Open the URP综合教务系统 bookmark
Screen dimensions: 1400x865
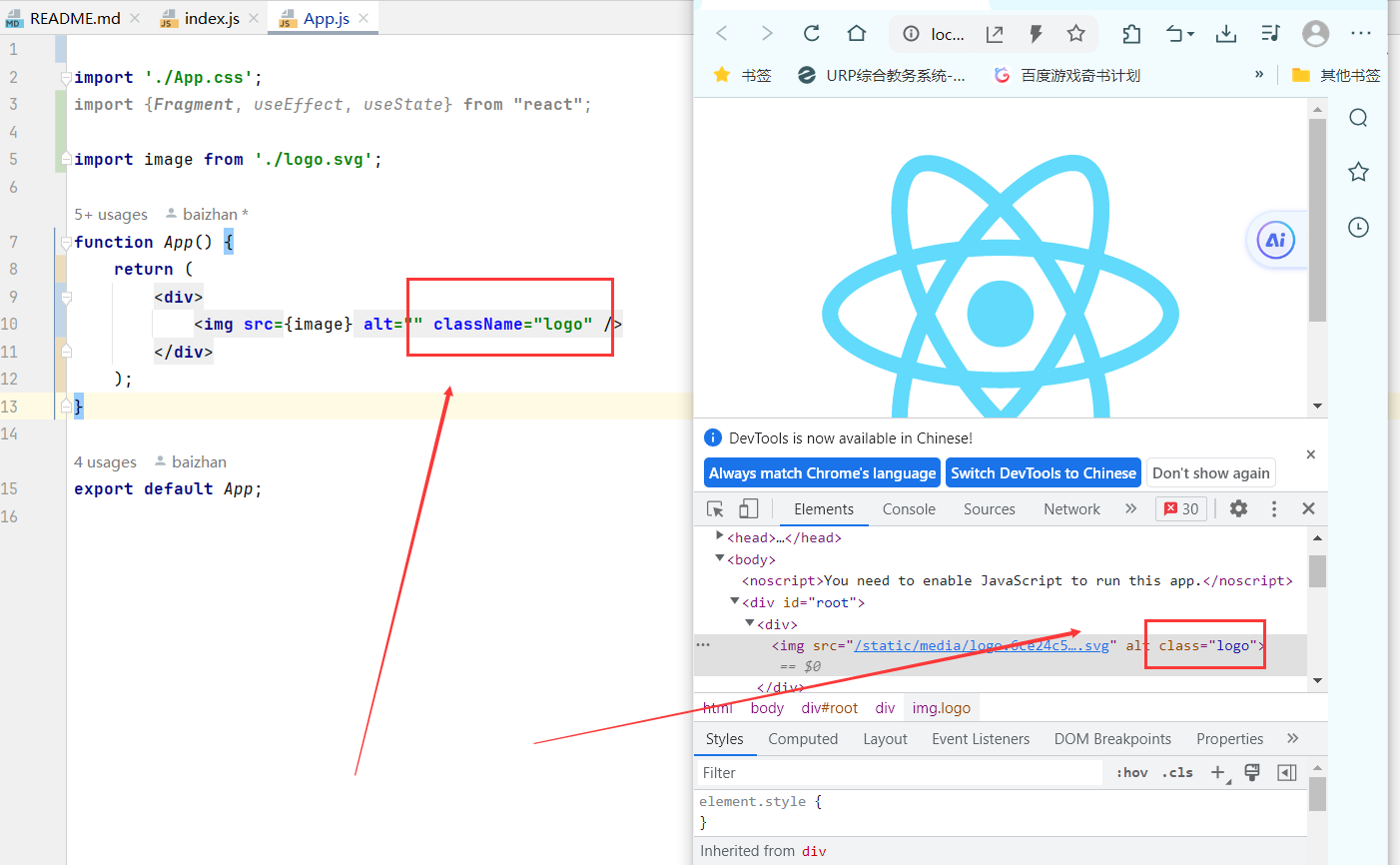tap(882, 75)
